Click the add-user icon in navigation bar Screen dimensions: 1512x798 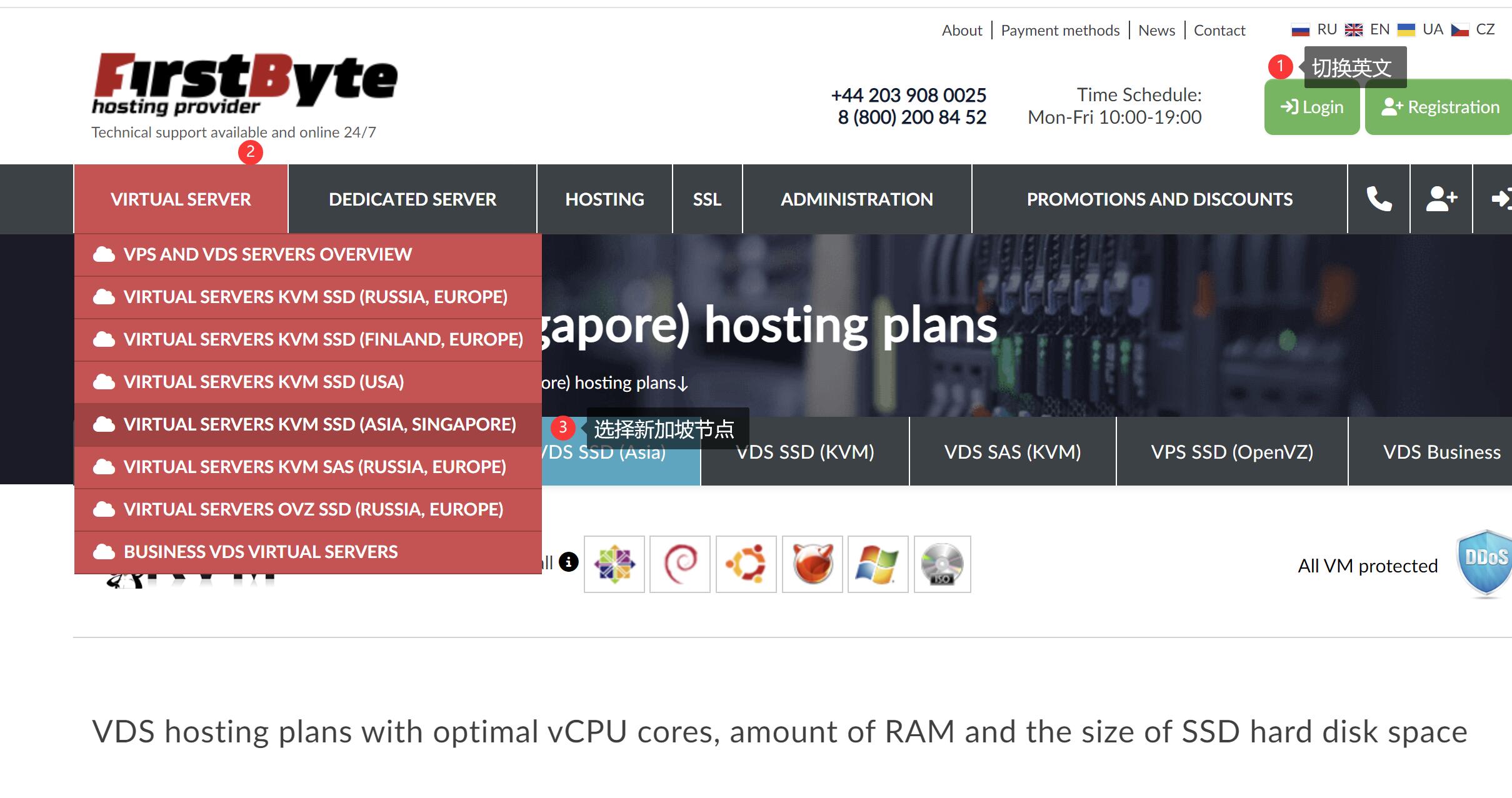[1441, 199]
